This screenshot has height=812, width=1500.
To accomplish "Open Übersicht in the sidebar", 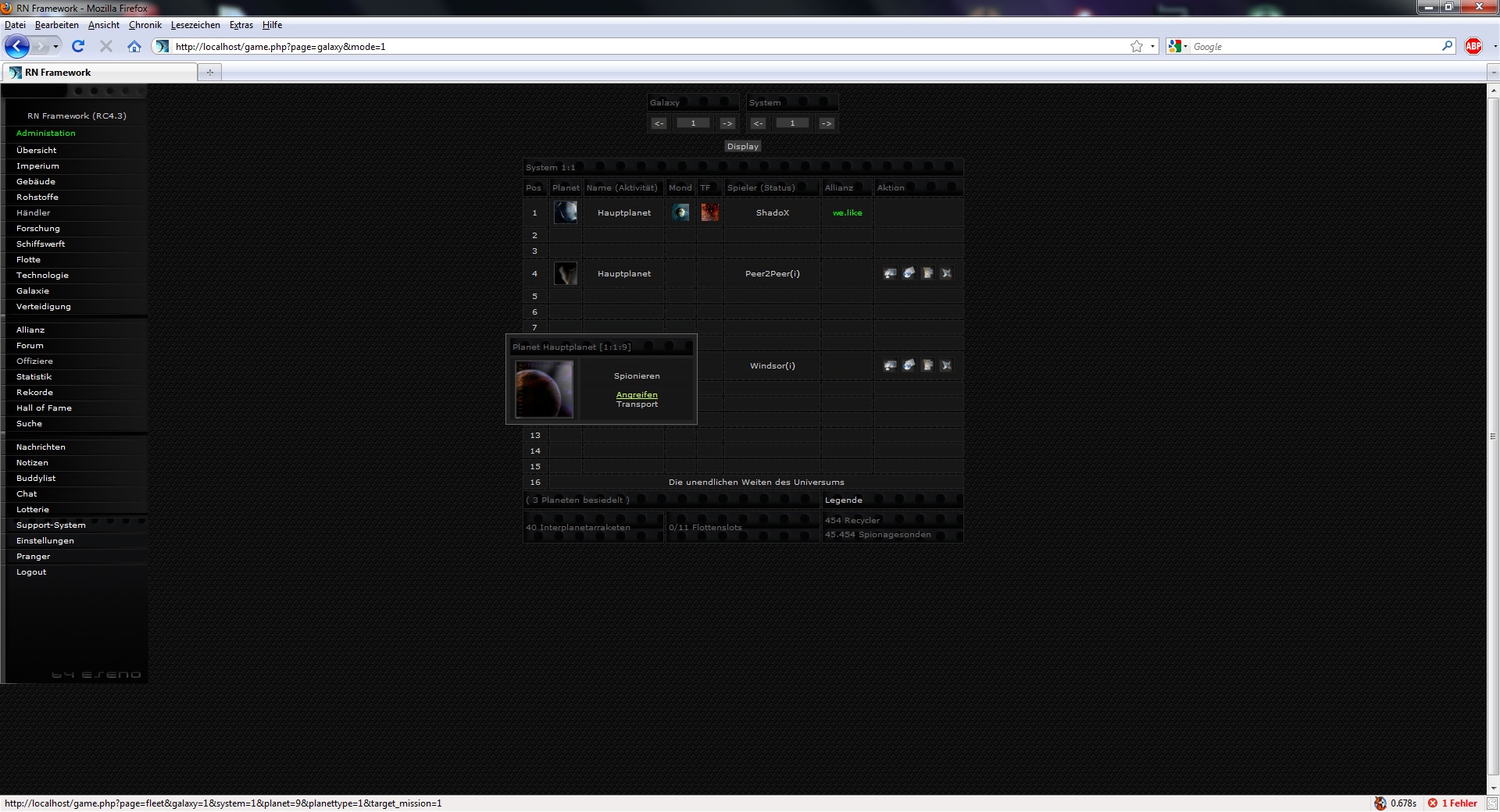I will click(36, 150).
